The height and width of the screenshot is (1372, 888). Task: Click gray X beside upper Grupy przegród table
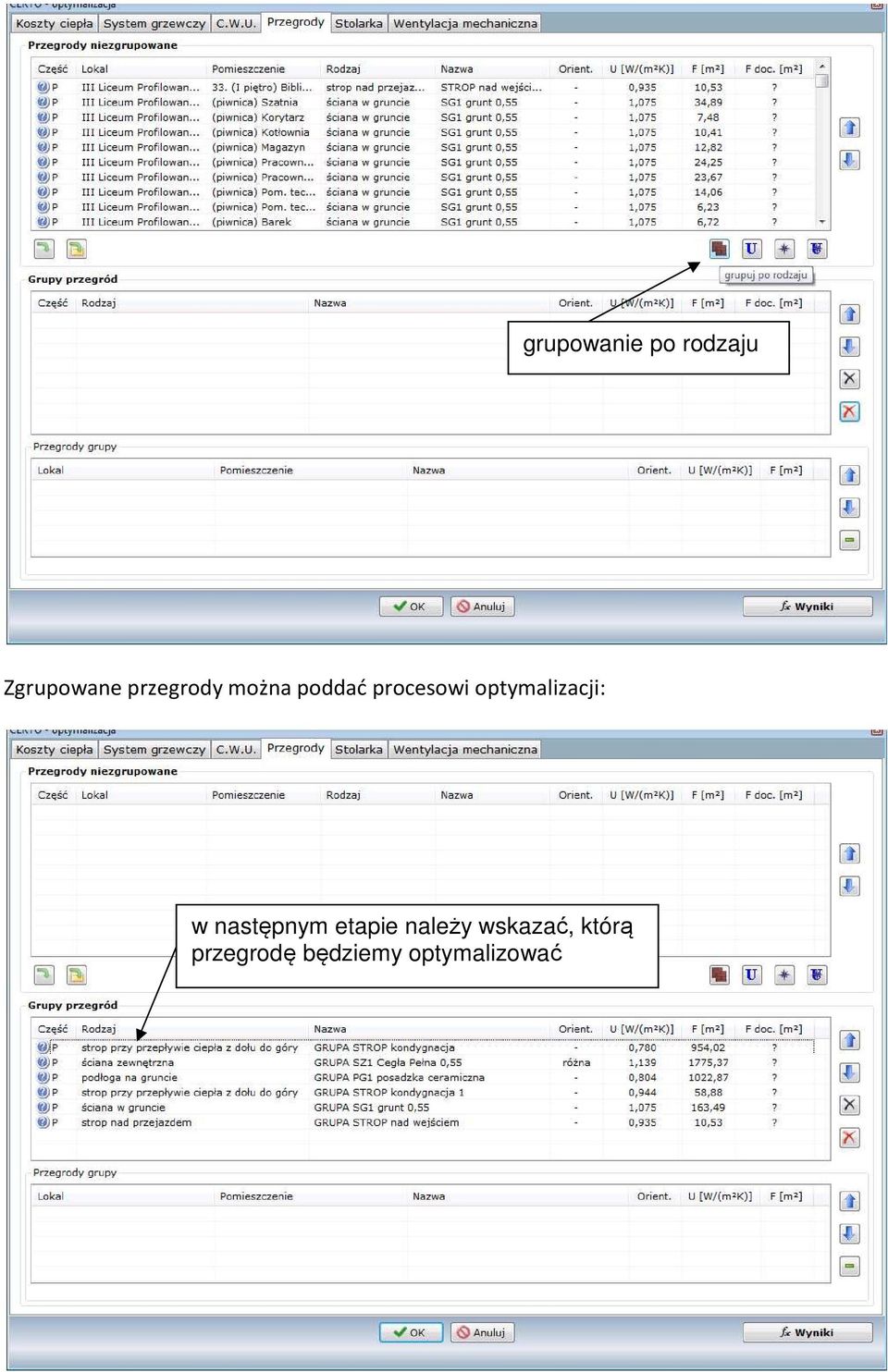tap(850, 379)
